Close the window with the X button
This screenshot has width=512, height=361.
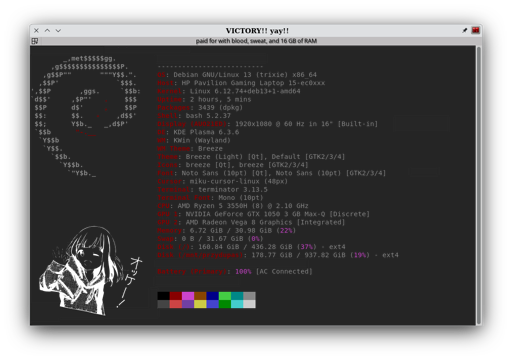tap(36, 30)
